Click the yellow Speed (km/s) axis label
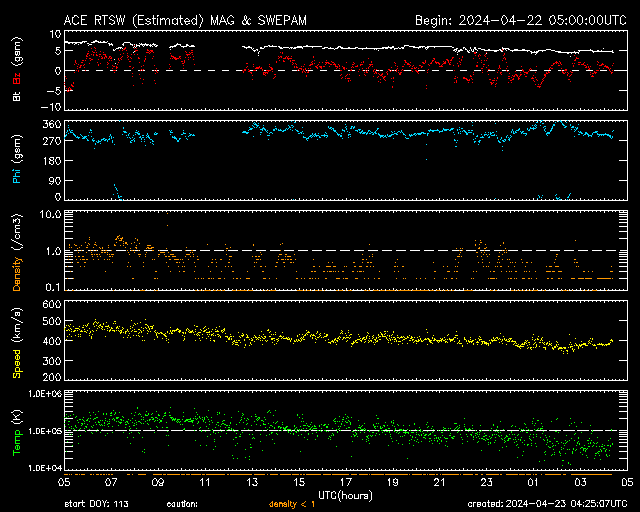 click(x=16, y=343)
